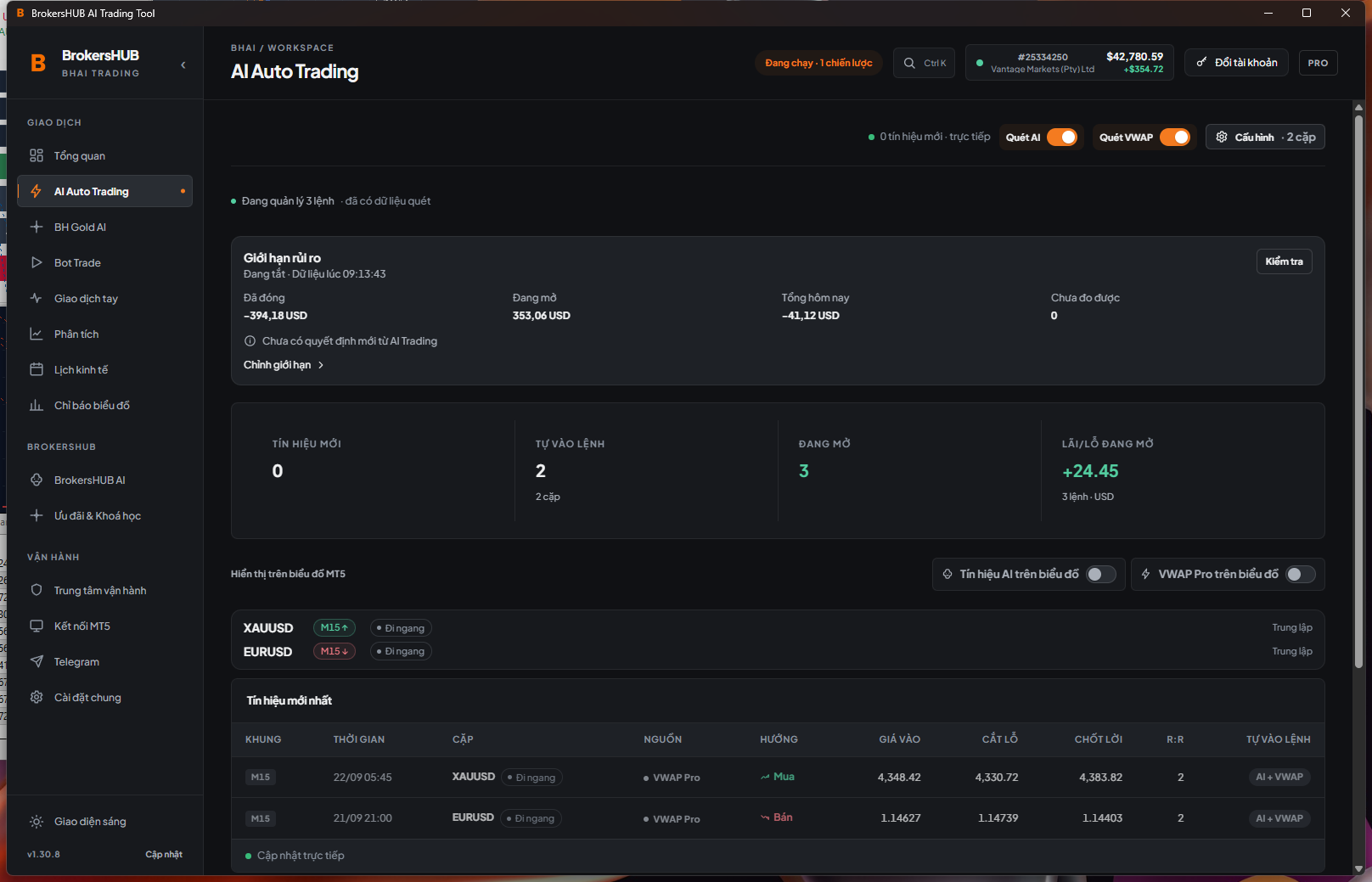
Task: Click the main panel vertical scrollbar
Action: click(x=1358, y=390)
